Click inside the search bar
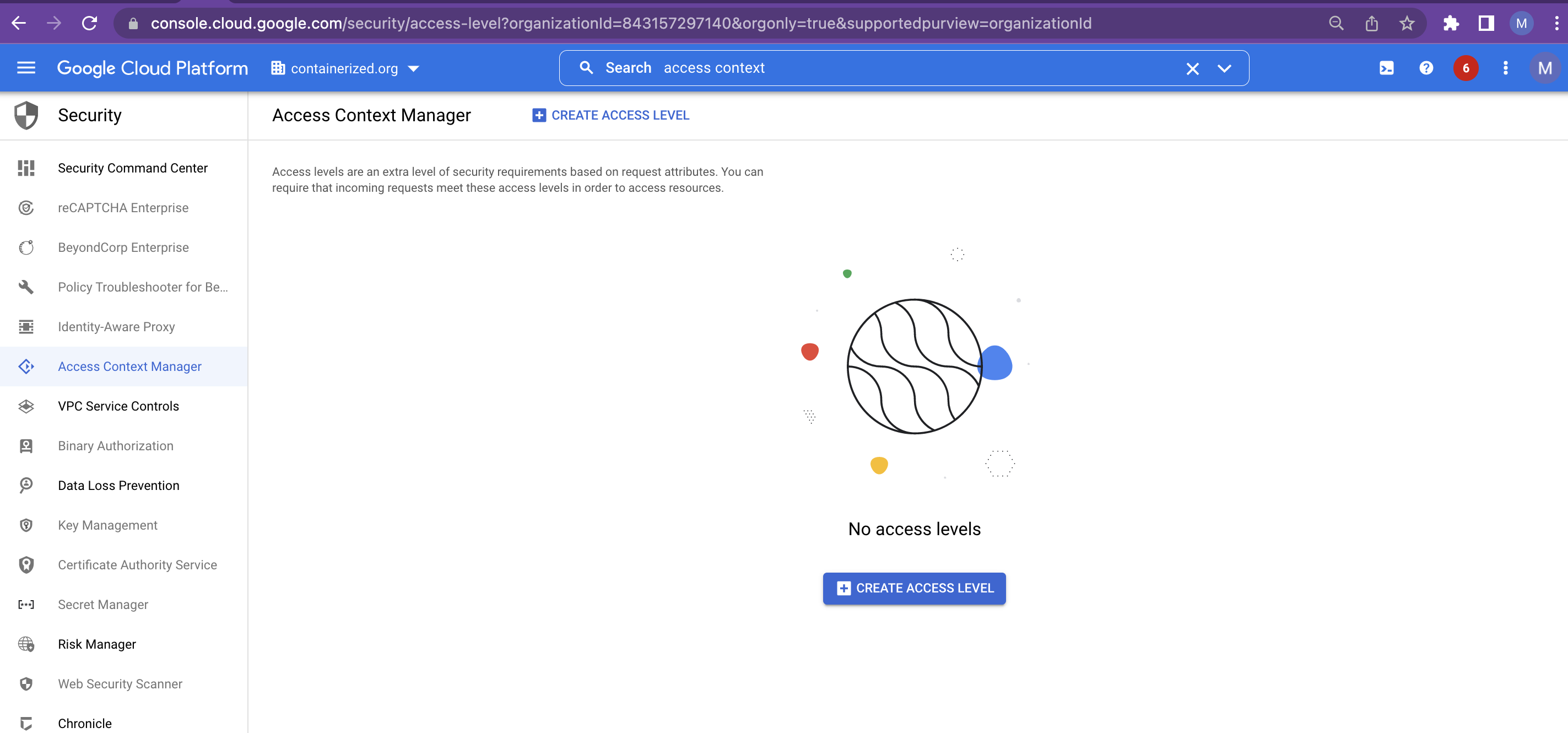Image resolution: width=1568 pixels, height=733 pixels. tap(852, 68)
